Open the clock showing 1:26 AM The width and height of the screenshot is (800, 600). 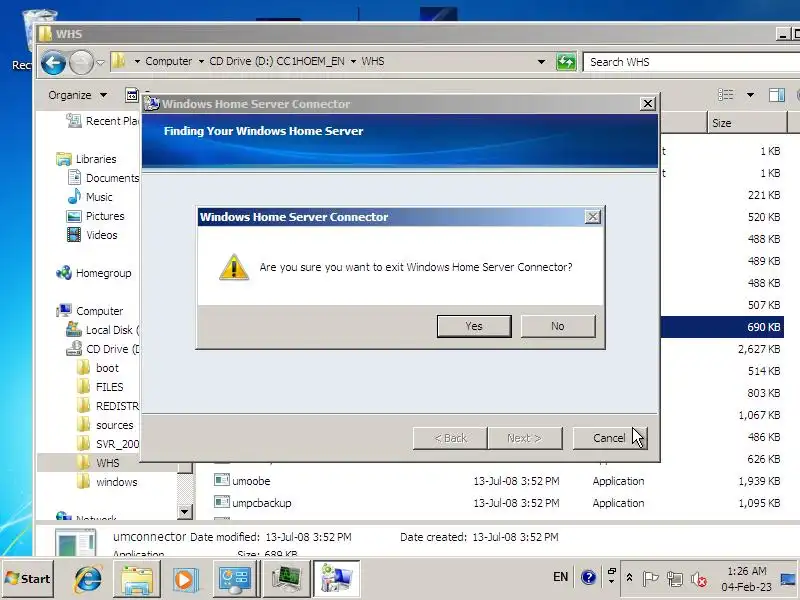point(746,579)
